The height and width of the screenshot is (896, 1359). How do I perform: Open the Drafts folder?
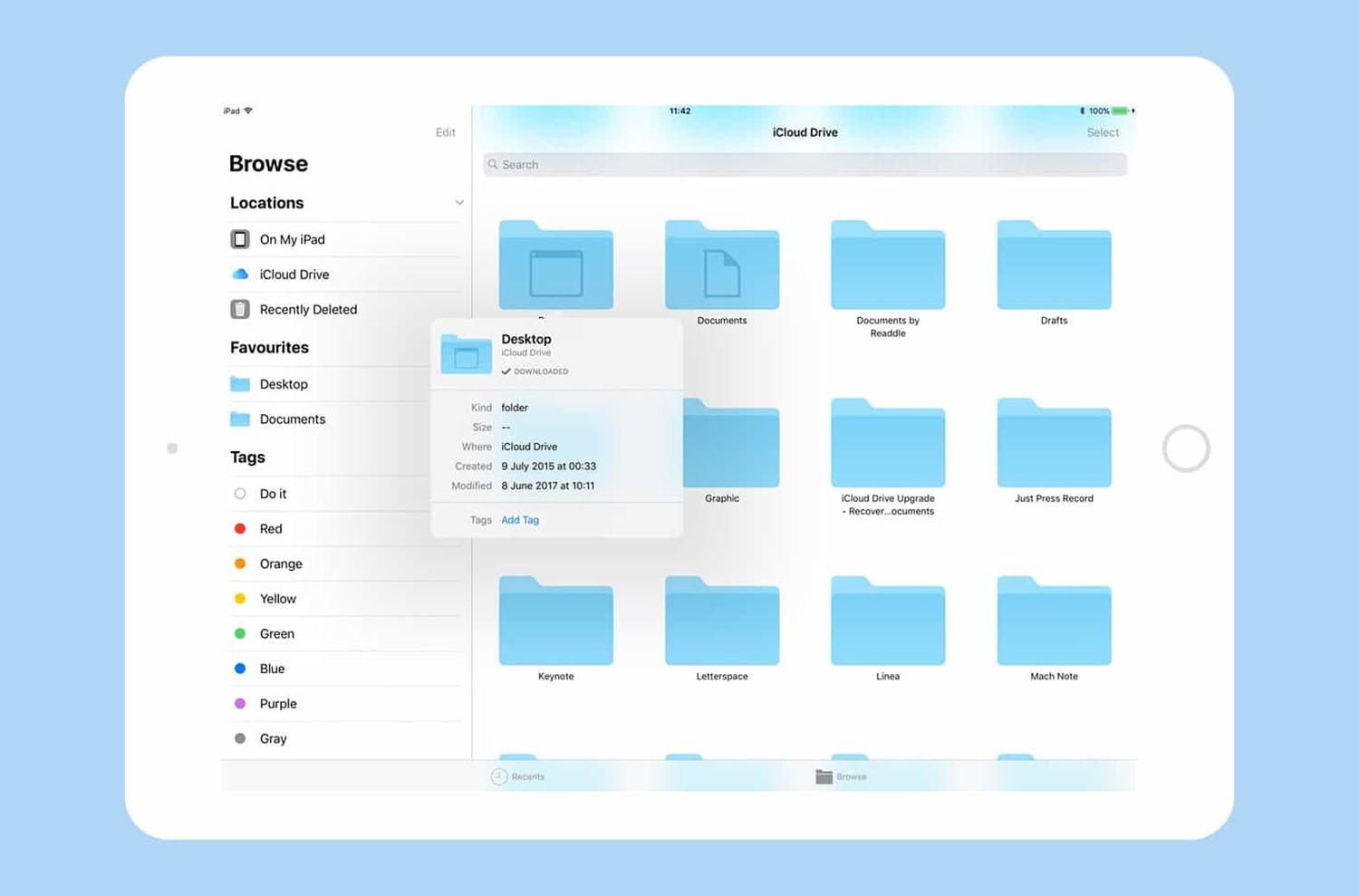1054,265
